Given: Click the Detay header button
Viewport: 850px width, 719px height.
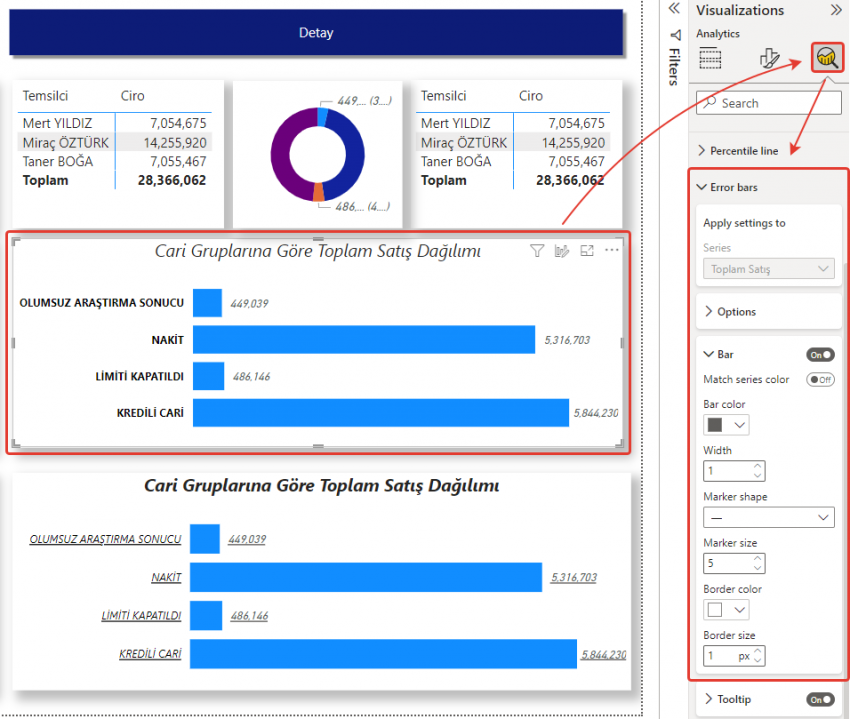Looking at the screenshot, I should (316, 33).
